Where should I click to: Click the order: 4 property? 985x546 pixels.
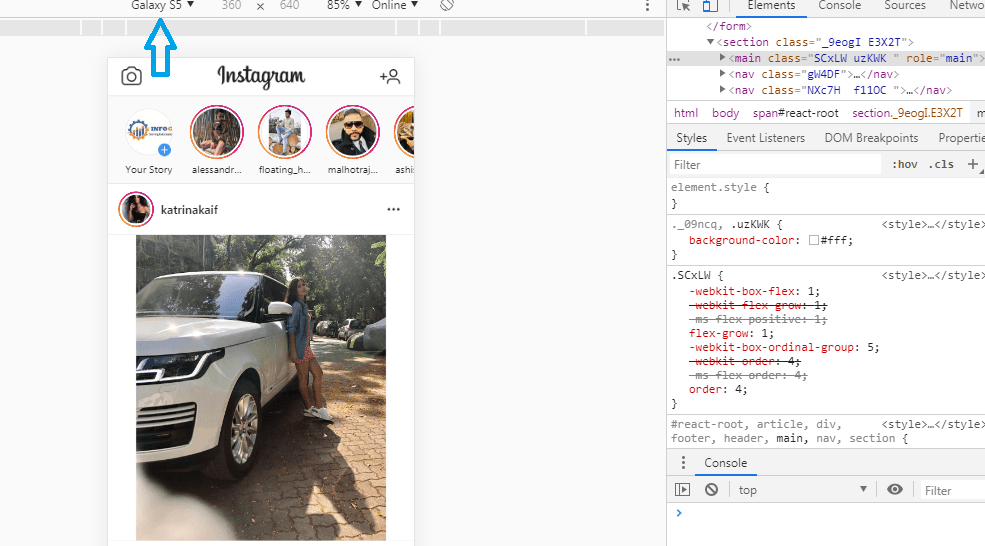coord(718,389)
